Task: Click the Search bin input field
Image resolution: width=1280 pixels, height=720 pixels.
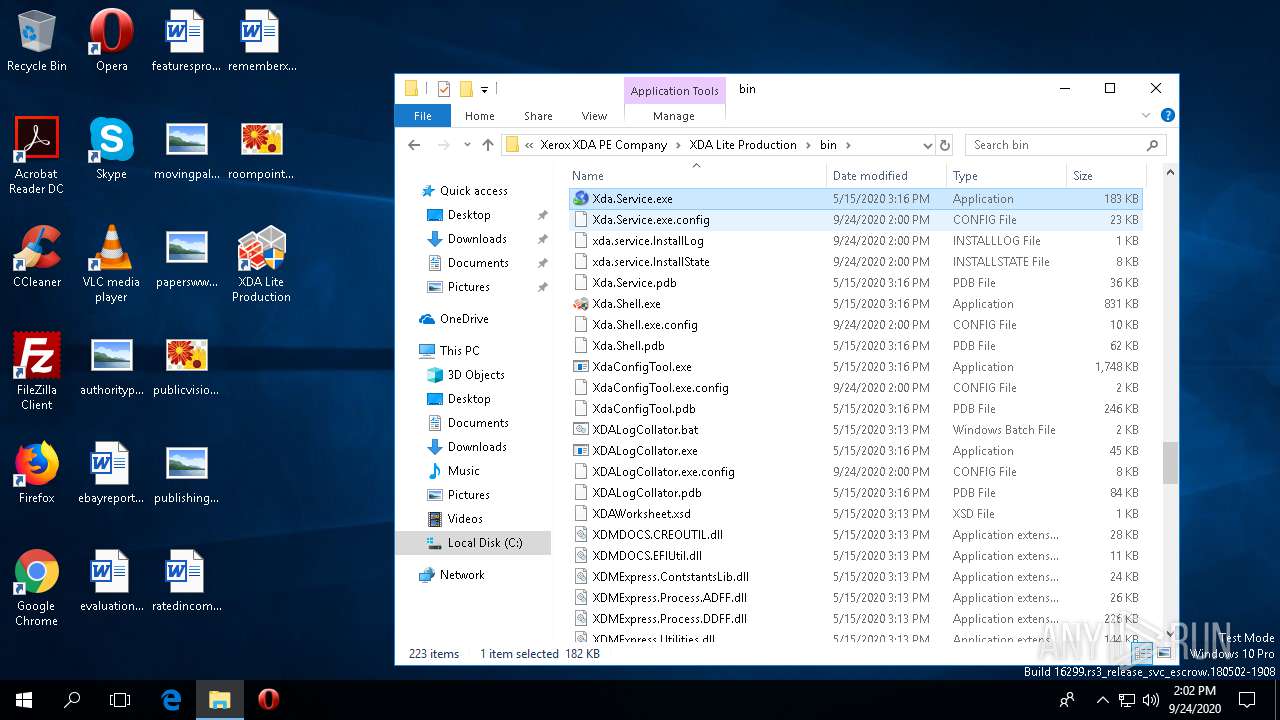Action: click(1066, 145)
